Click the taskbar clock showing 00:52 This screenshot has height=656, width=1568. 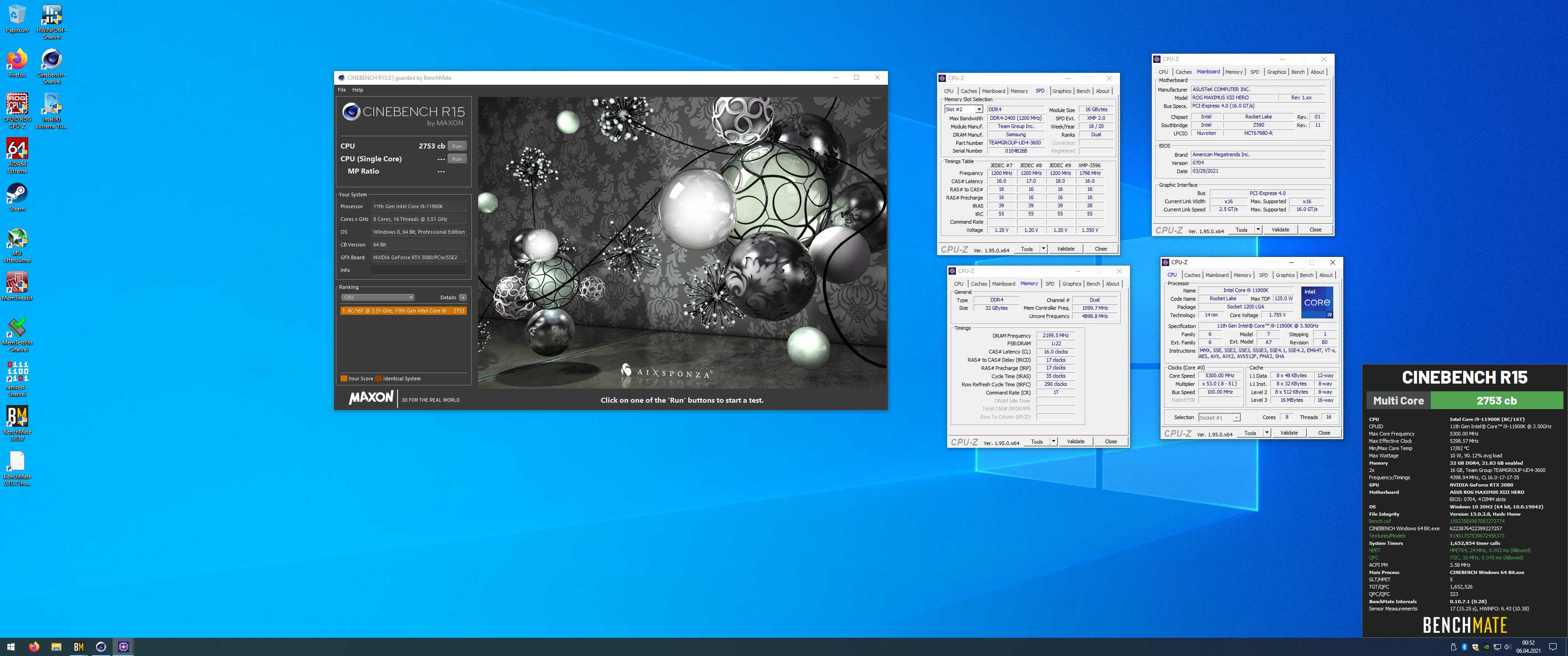(x=1528, y=647)
